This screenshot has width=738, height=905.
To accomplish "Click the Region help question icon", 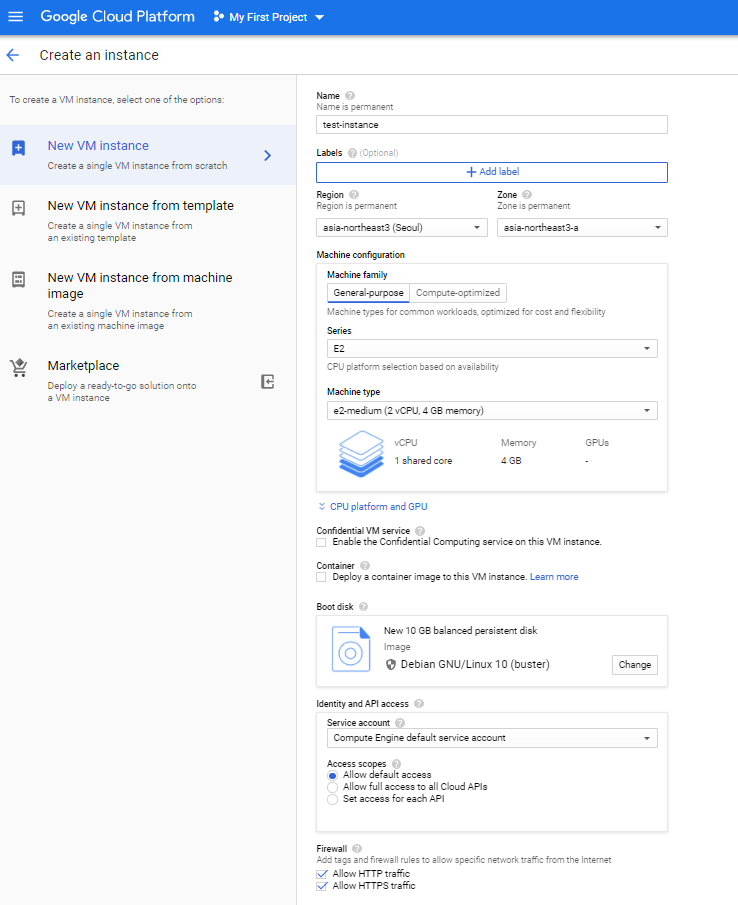I will [354, 195].
